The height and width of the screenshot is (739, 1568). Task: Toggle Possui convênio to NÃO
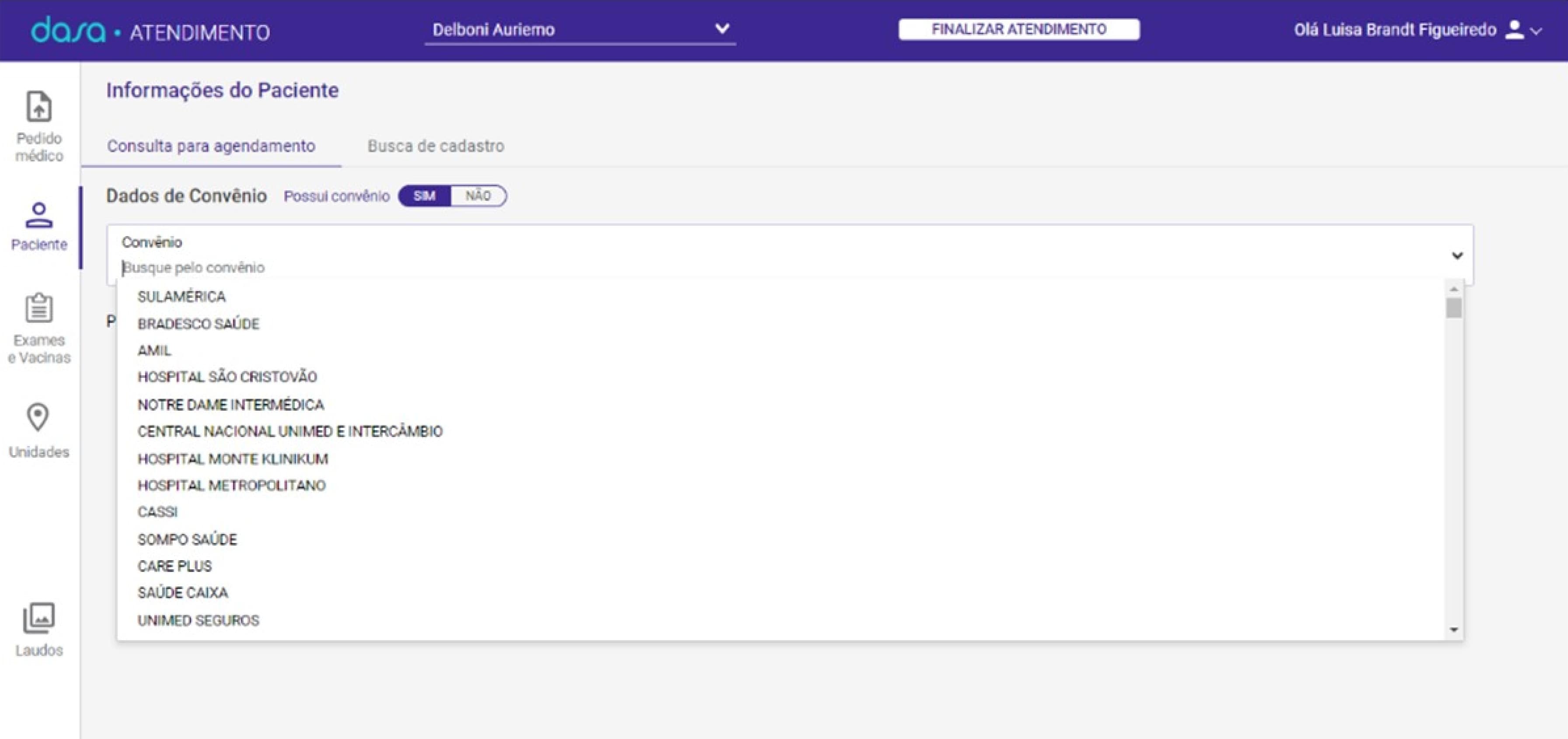tap(478, 196)
